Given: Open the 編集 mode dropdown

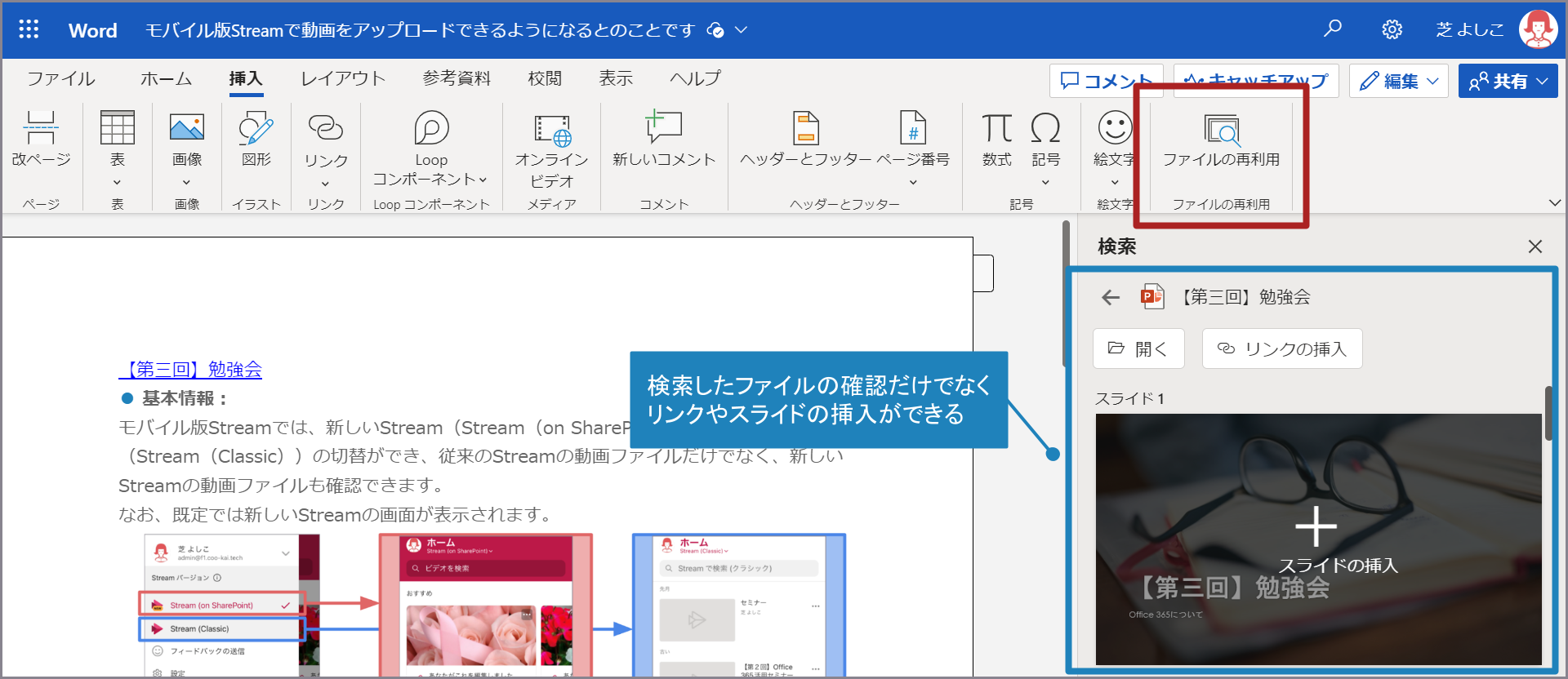Looking at the screenshot, I should (1398, 81).
